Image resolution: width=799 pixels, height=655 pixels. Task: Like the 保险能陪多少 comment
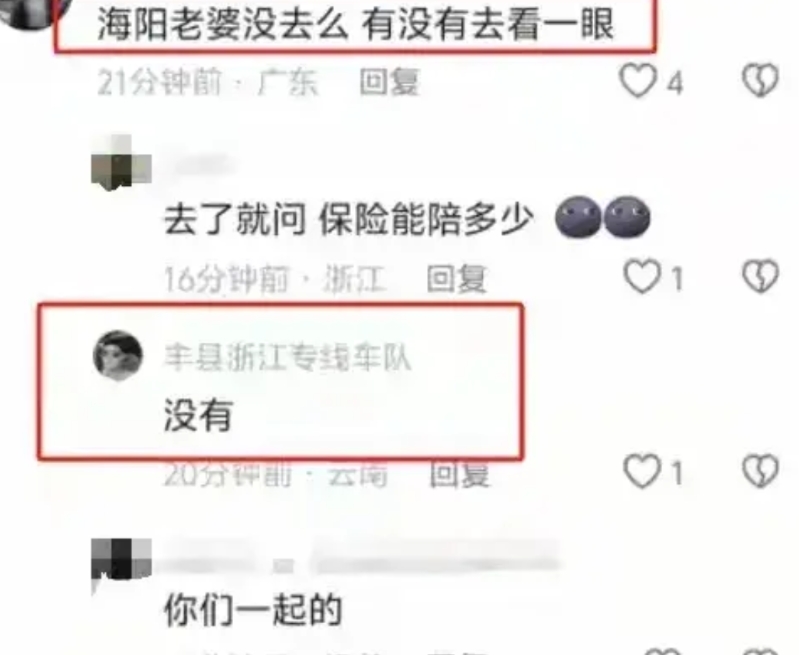tap(642, 277)
